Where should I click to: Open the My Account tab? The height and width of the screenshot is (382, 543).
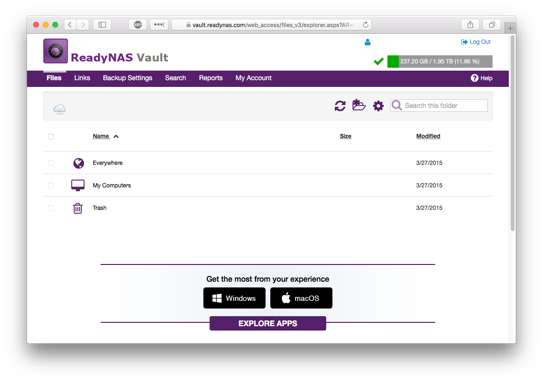click(x=253, y=78)
